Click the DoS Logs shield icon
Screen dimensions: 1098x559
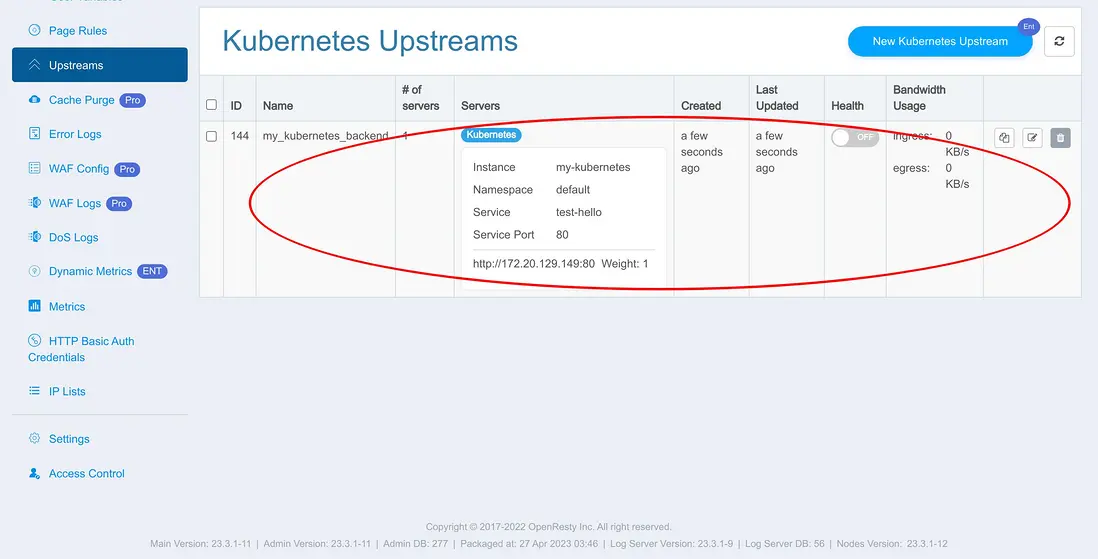[34, 237]
